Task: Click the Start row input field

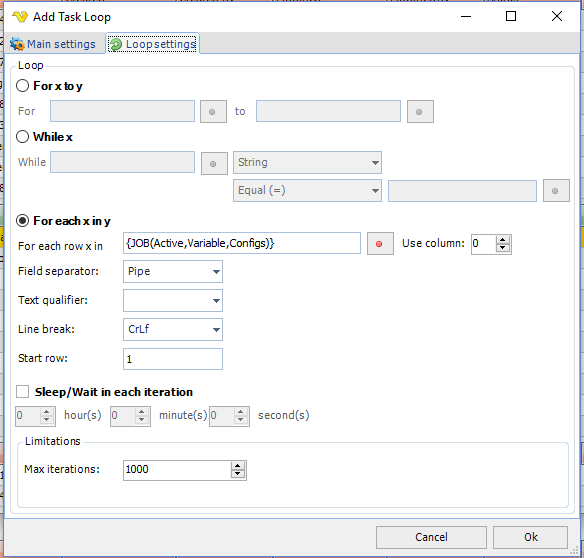Action: [x=173, y=359]
